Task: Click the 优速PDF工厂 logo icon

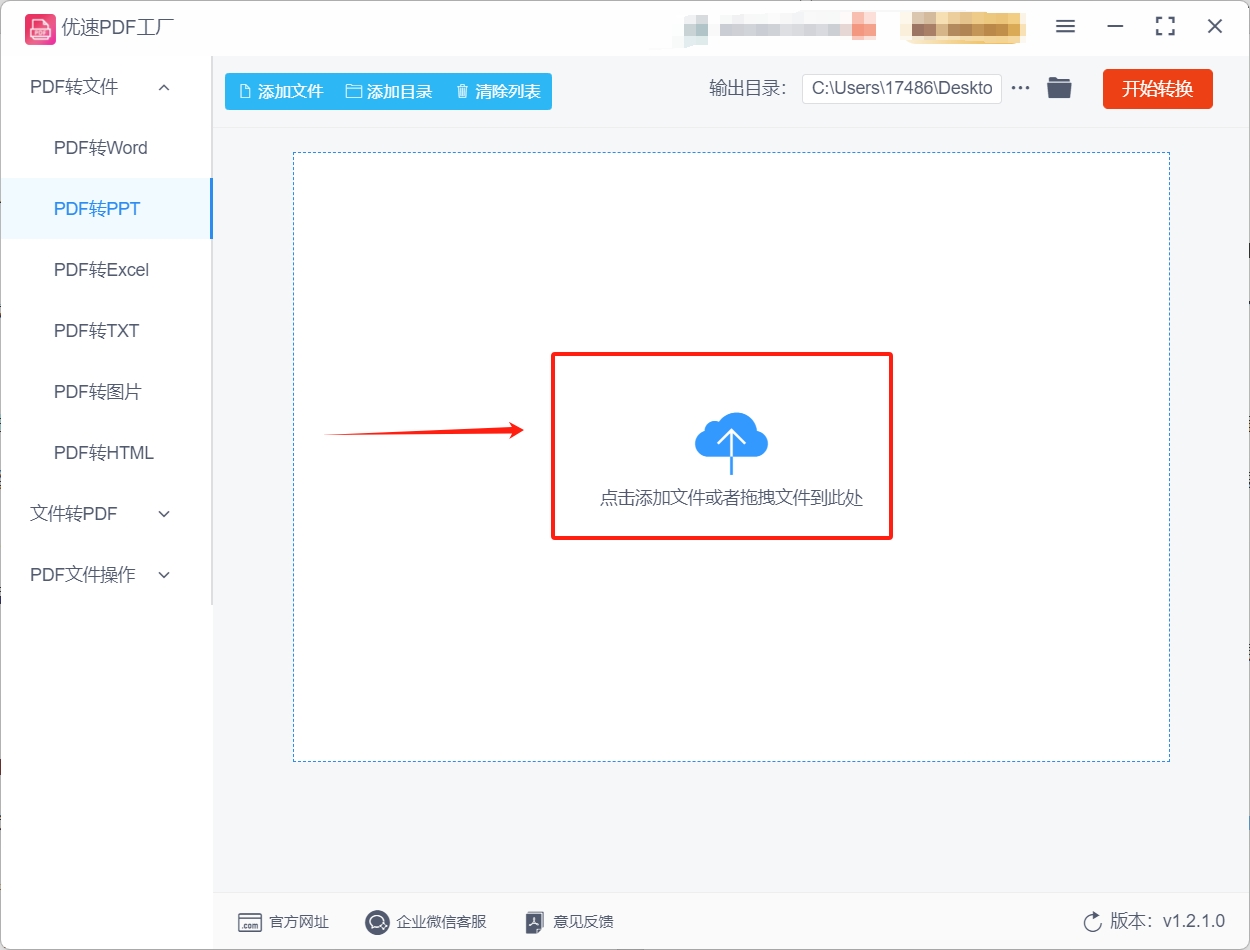Action: pyautogui.click(x=40, y=28)
